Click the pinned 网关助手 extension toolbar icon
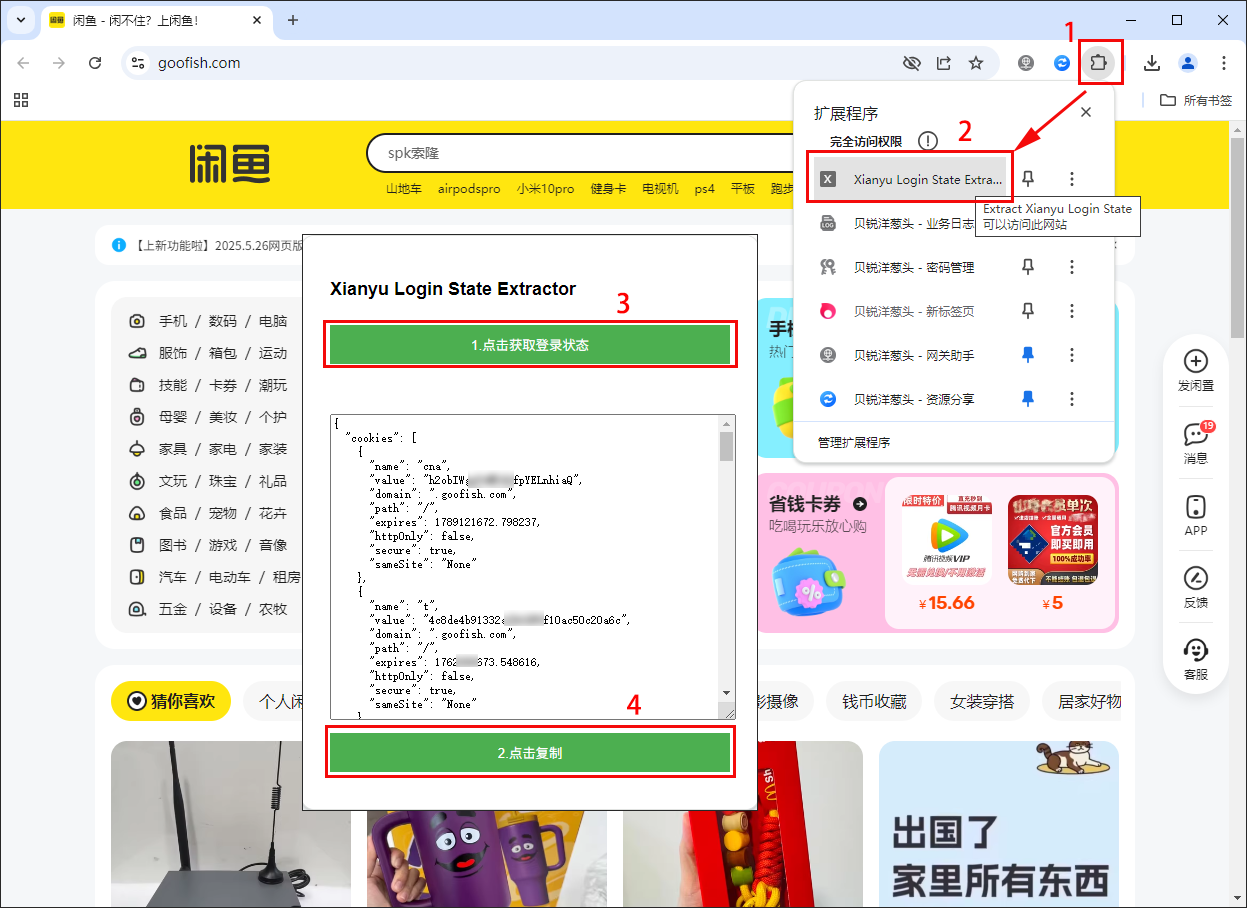This screenshot has width=1247, height=908. click(x=1026, y=63)
